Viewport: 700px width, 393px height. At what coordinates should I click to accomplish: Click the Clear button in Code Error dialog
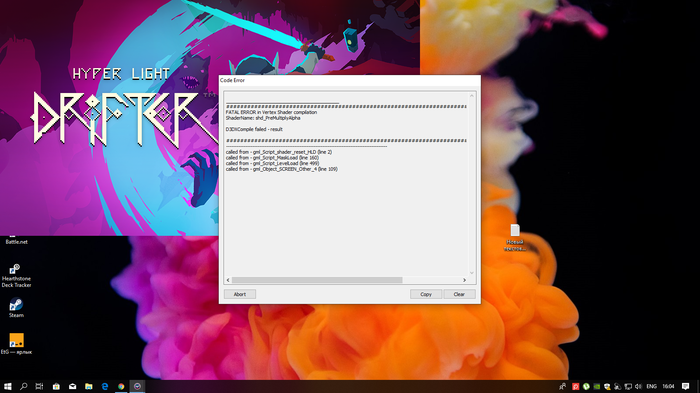point(459,294)
